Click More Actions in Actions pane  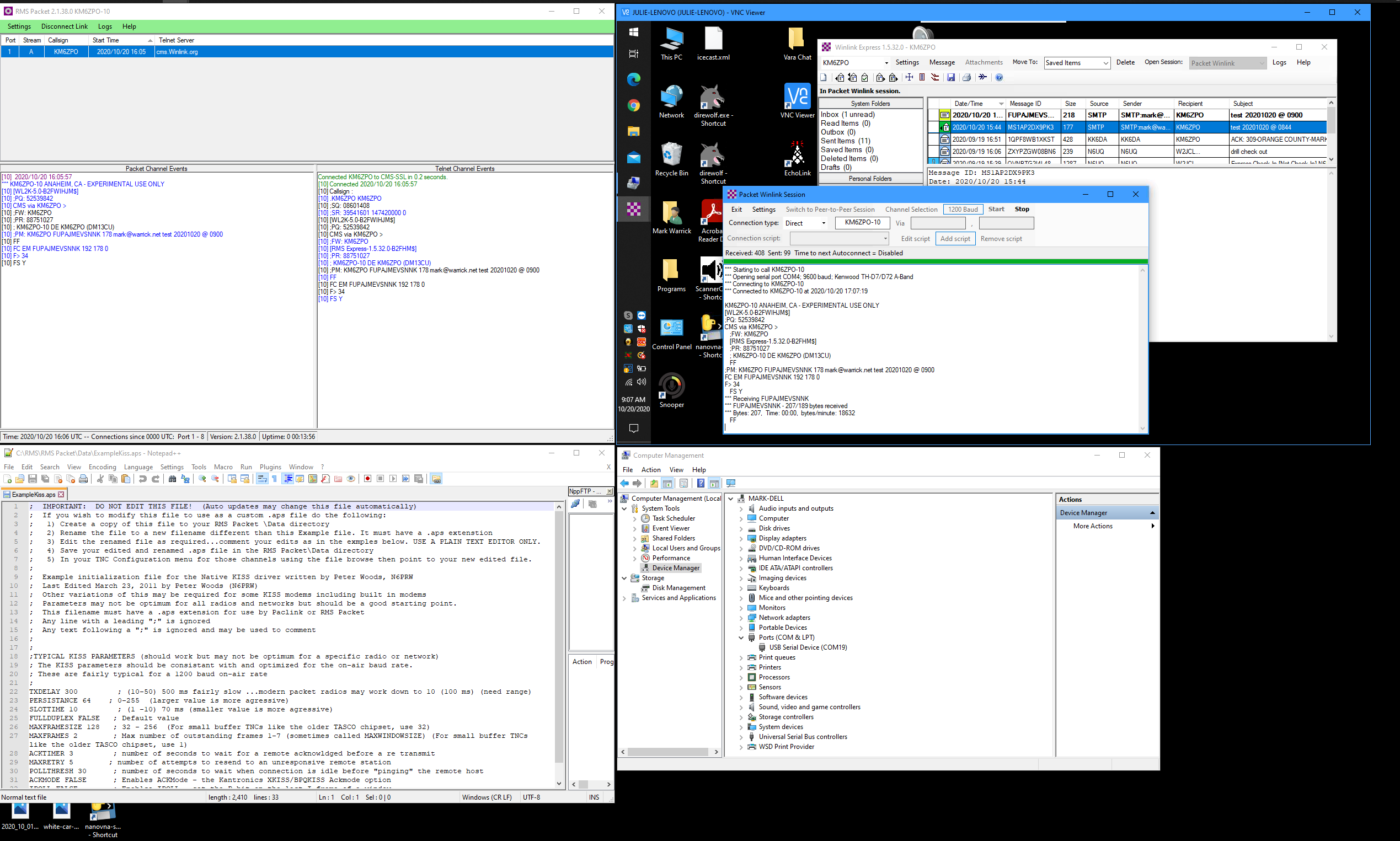(x=1093, y=526)
